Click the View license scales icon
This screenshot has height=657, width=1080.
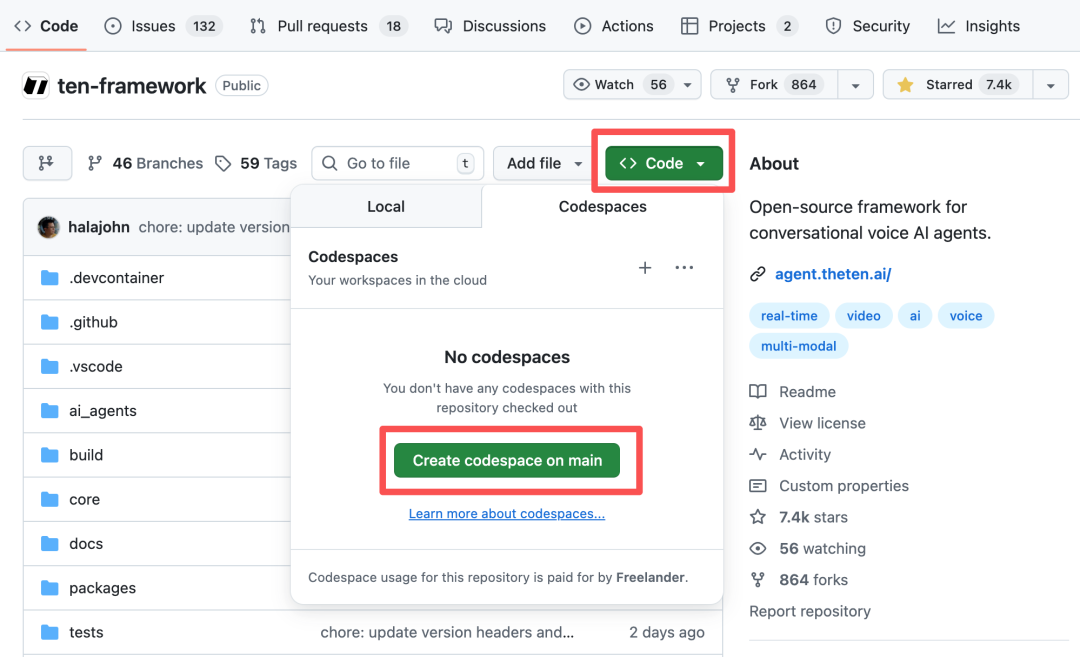coord(758,423)
